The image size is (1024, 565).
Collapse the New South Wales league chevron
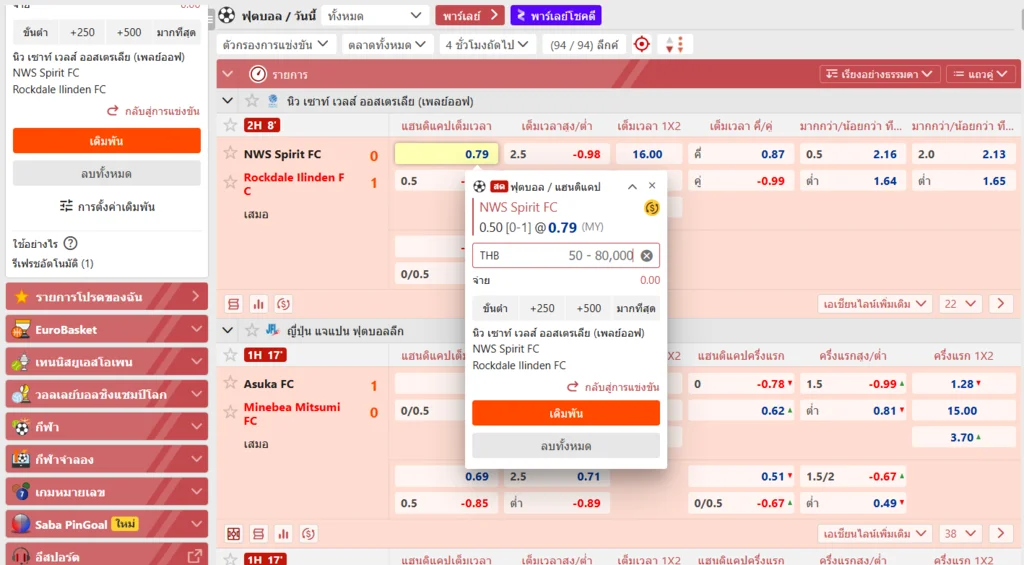tap(227, 101)
